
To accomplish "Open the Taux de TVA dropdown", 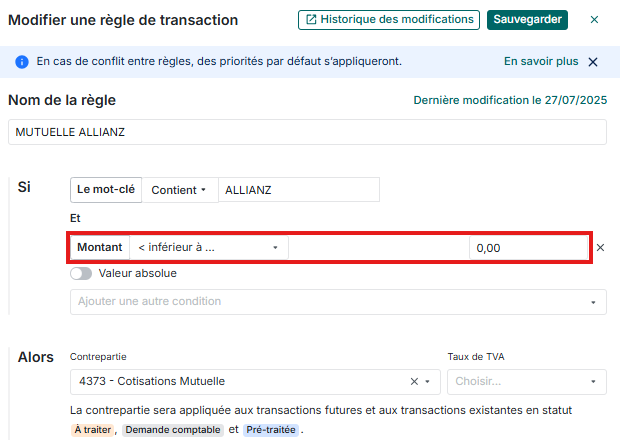I will pos(526,381).
